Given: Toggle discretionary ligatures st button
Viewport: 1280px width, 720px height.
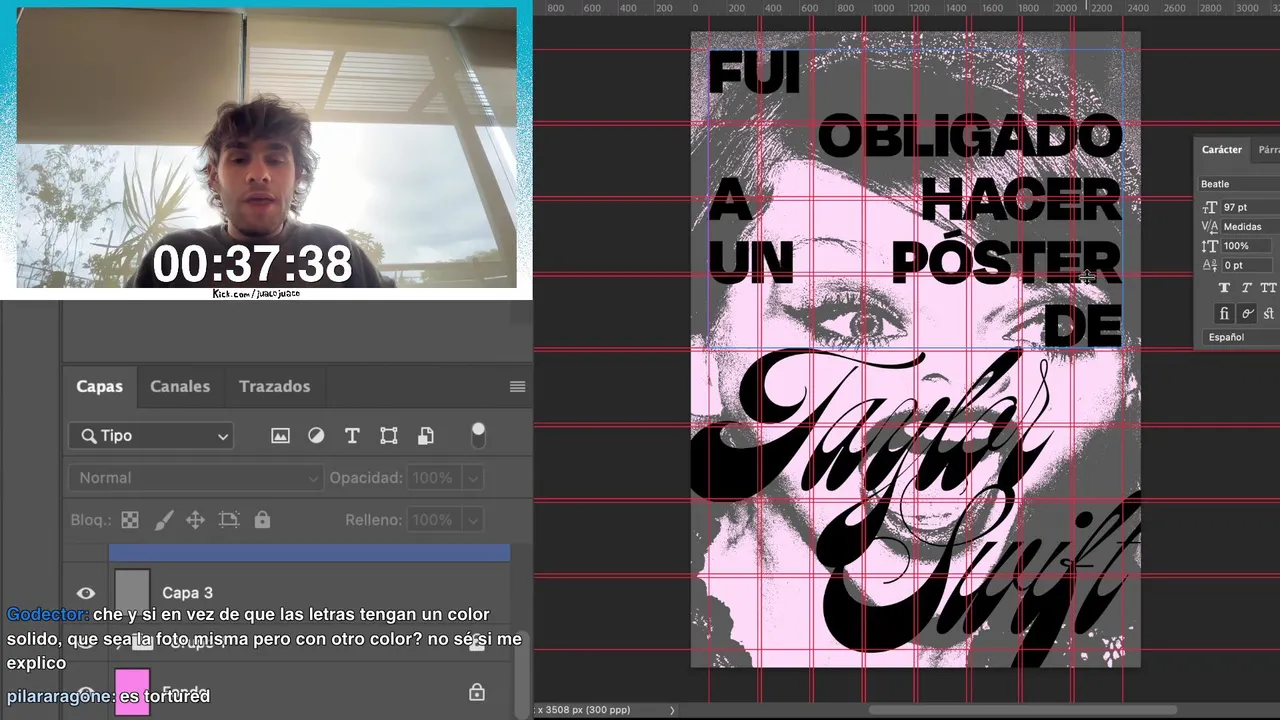Looking at the screenshot, I should coord(1269,314).
